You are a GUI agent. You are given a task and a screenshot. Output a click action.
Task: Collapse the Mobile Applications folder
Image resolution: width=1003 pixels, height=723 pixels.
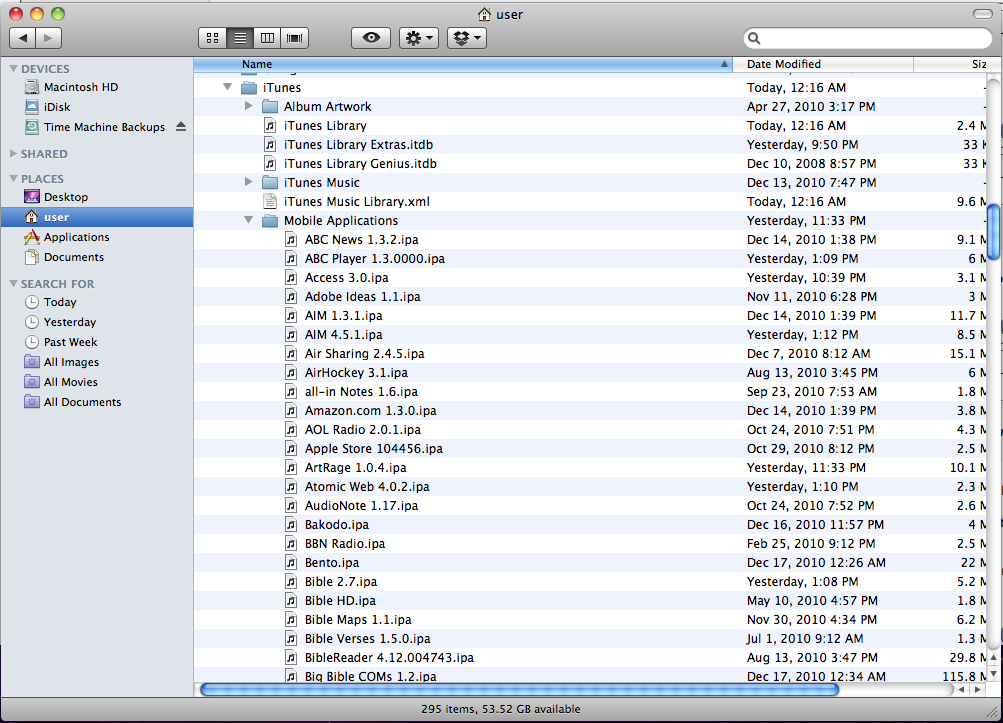coord(249,220)
